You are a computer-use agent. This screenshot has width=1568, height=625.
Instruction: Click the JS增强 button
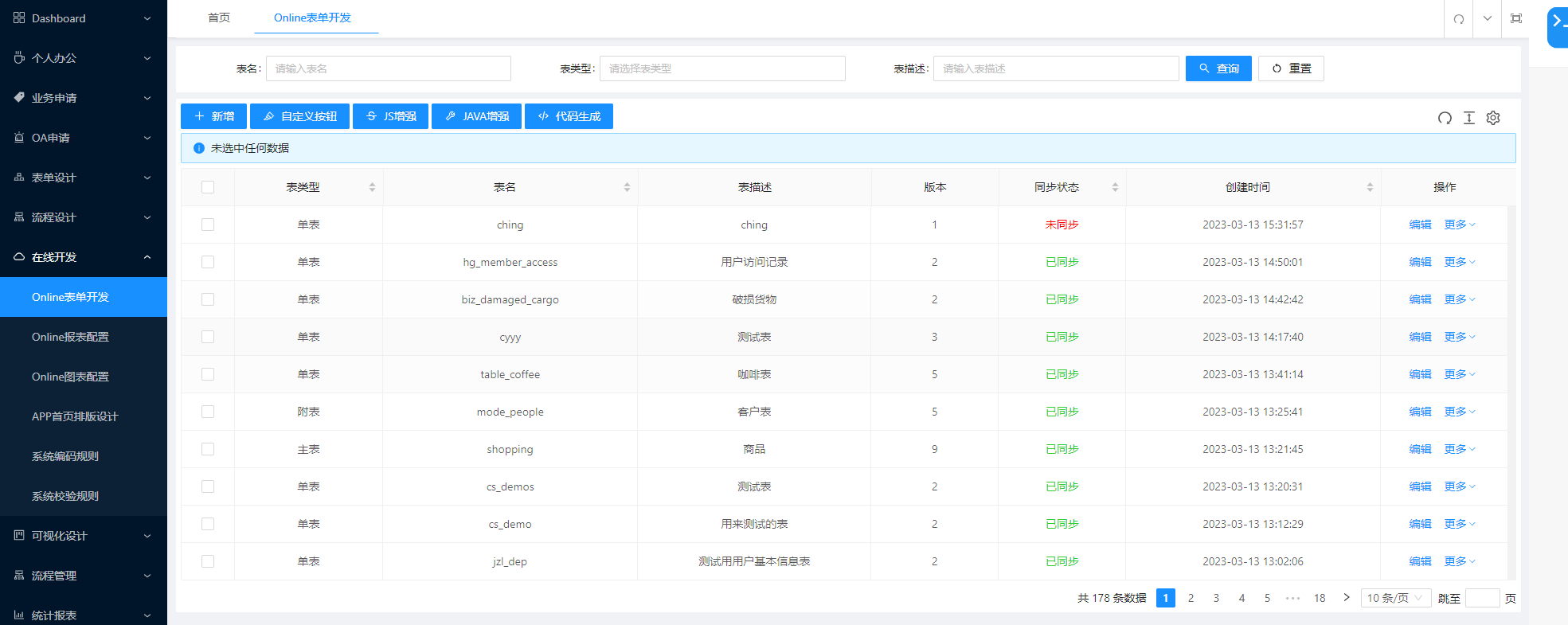click(x=390, y=116)
